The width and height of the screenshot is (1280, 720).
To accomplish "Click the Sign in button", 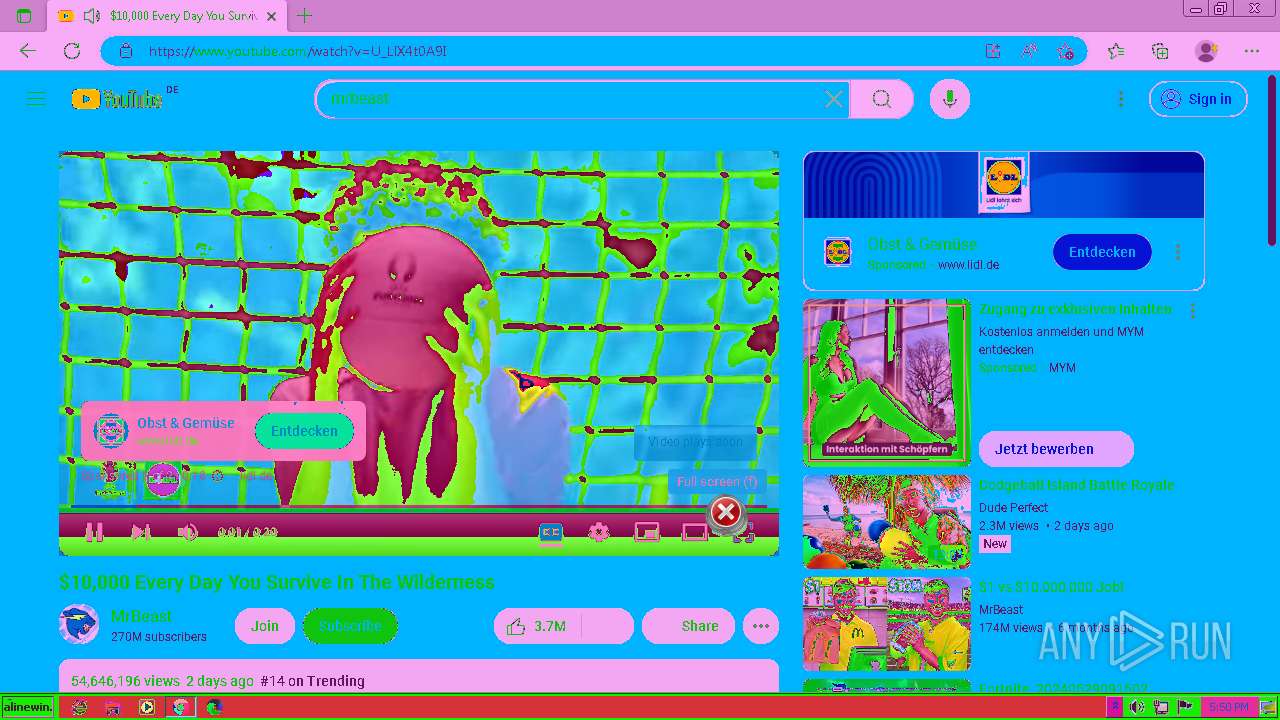I will point(1198,99).
